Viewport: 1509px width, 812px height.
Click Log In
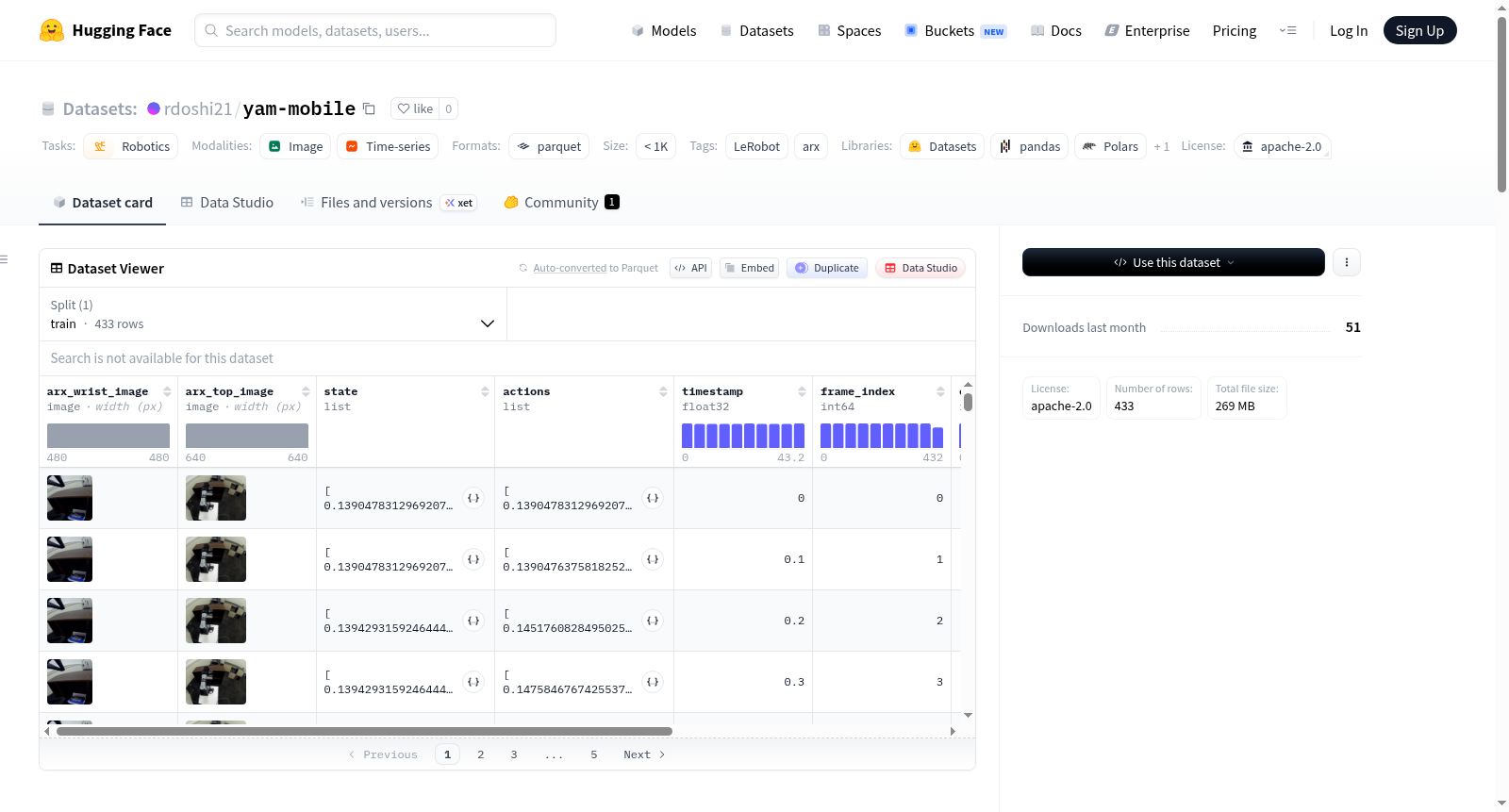pos(1349,30)
